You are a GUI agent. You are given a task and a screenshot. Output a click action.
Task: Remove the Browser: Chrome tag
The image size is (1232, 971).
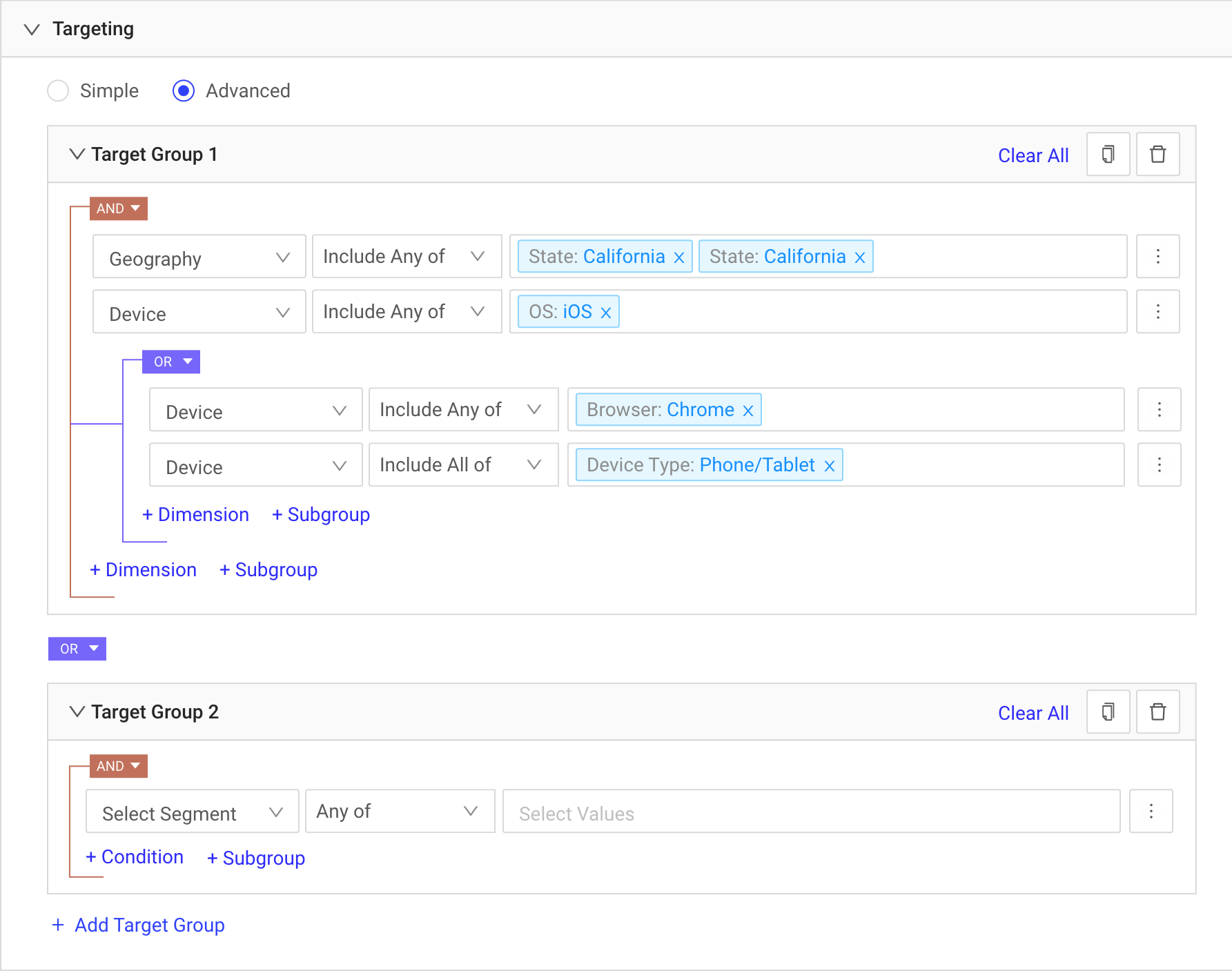pos(748,411)
